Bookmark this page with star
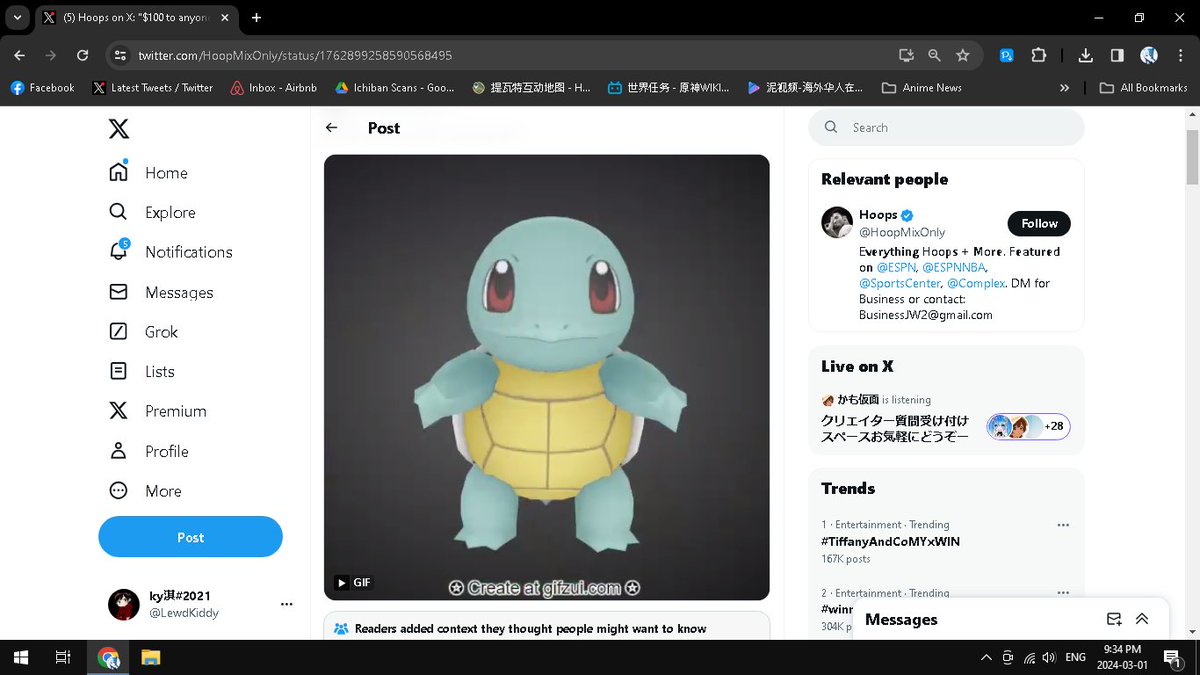 click(963, 55)
